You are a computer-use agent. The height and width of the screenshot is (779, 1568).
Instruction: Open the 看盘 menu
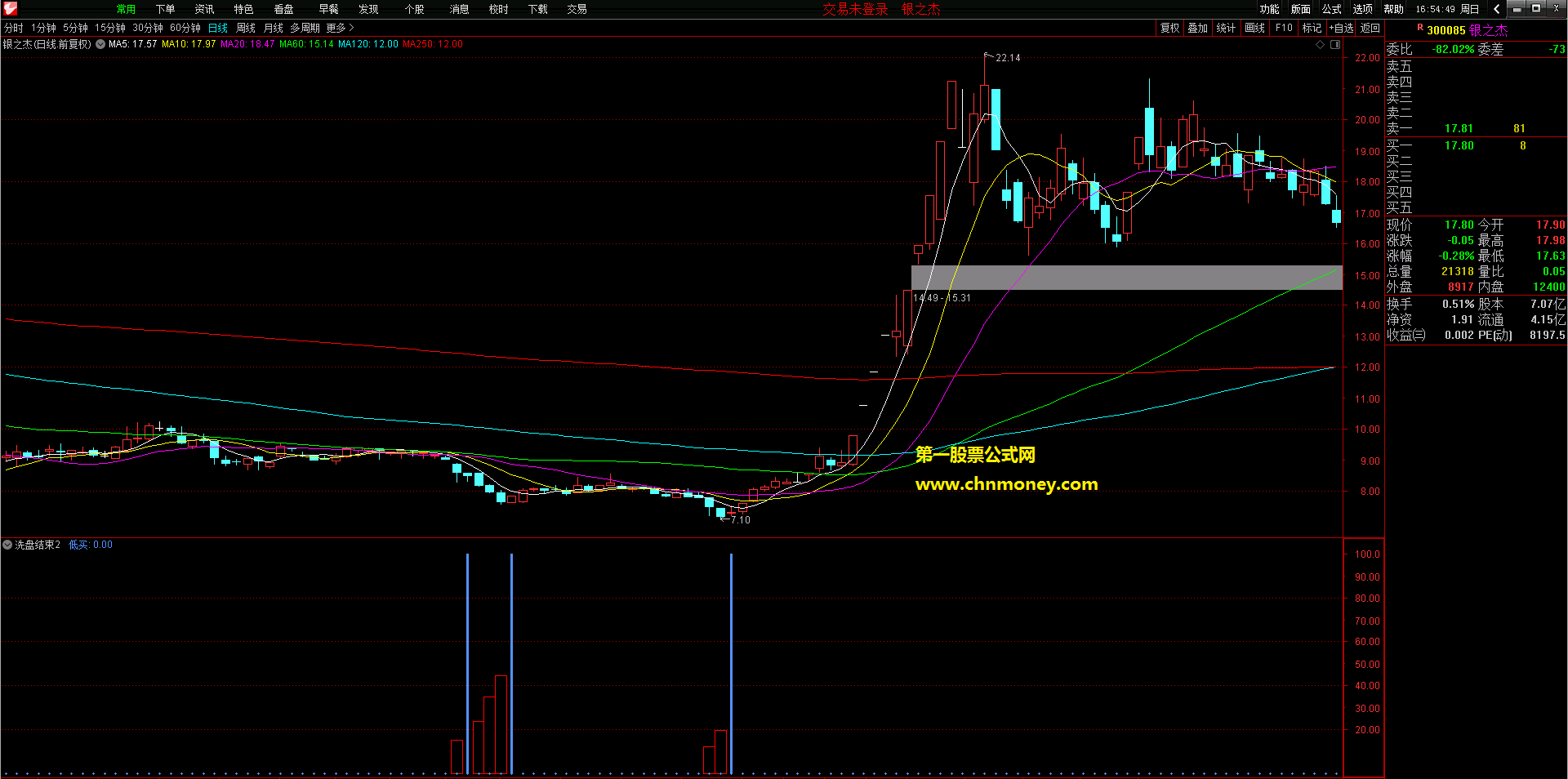[283, 9]
